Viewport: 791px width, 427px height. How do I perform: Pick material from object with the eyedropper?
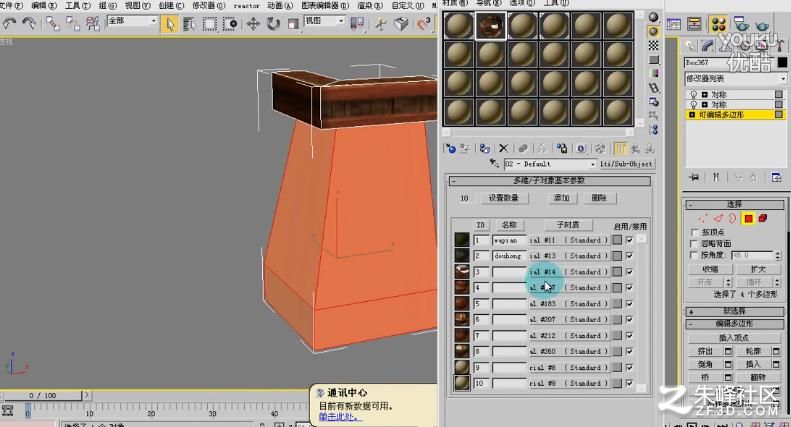pyautogui.click(x=494, y=164)
